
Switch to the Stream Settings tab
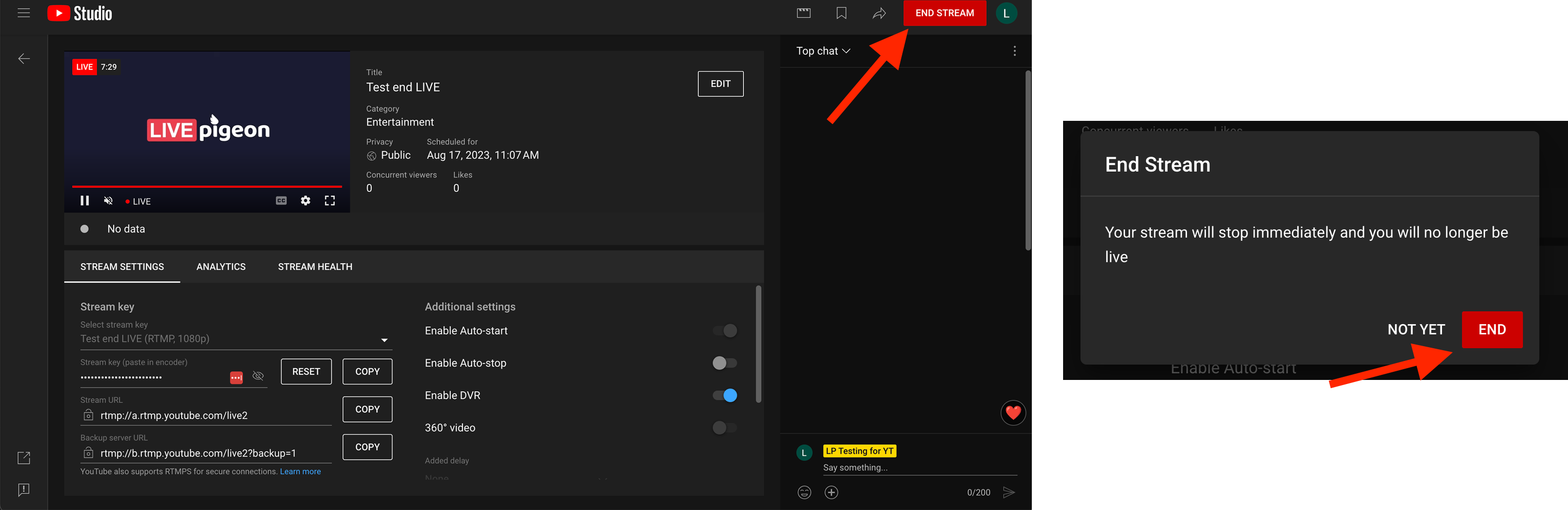pos(122,267)
